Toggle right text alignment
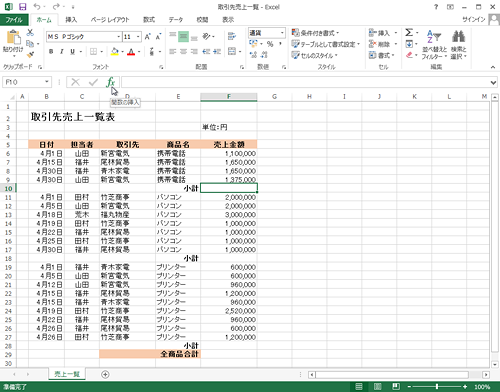Viewport: 500px width, 392px height. [x=194, y=51]
